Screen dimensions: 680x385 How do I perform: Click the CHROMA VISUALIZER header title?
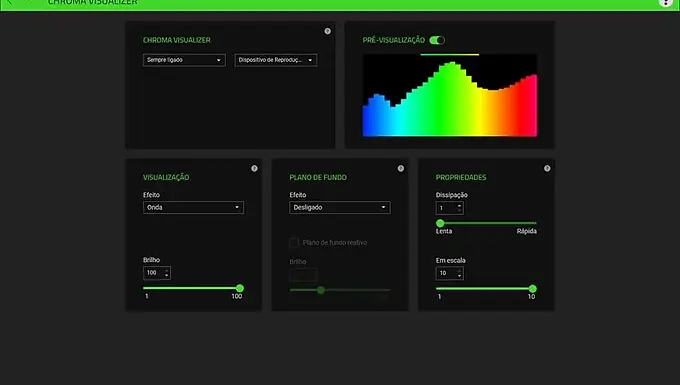[x=92, y=2]
